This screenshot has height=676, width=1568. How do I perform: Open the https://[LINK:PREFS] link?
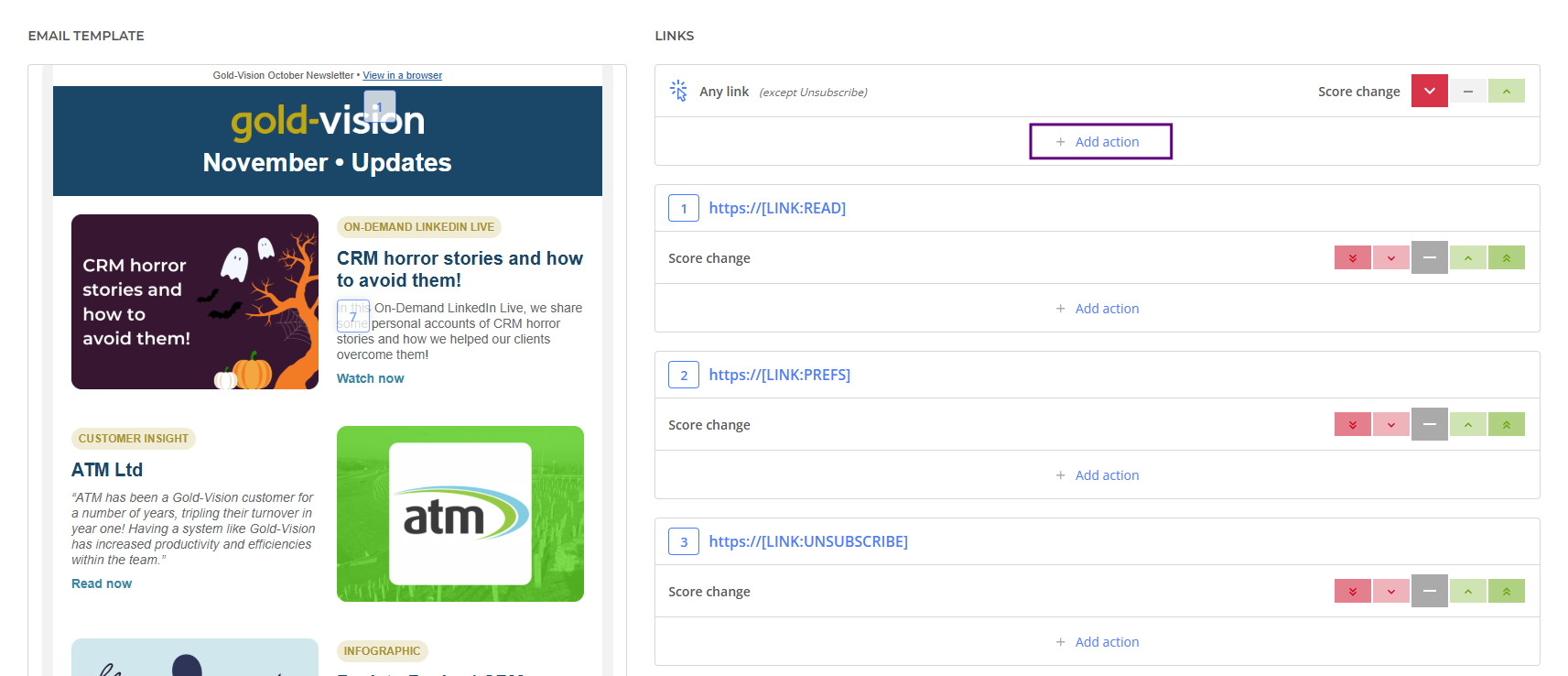(x=779, y=375)
